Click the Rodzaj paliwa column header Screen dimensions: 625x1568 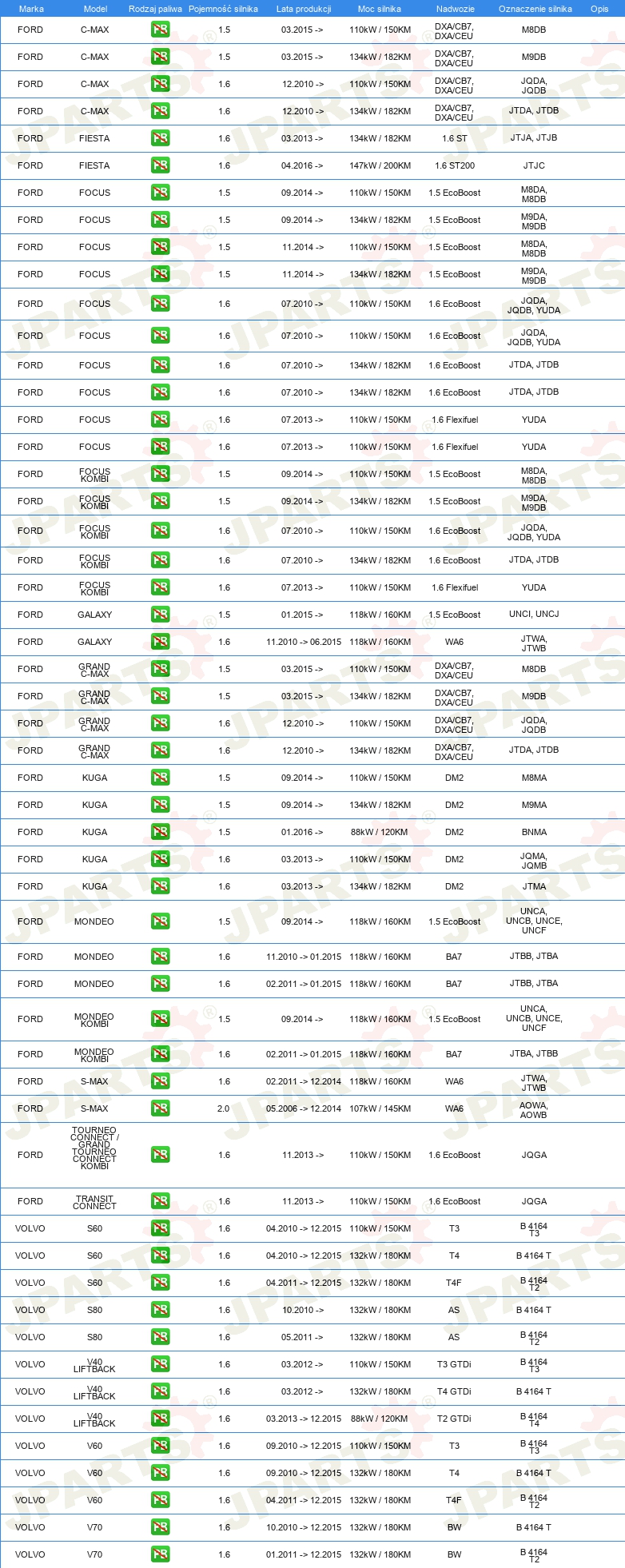click(155, 9)
